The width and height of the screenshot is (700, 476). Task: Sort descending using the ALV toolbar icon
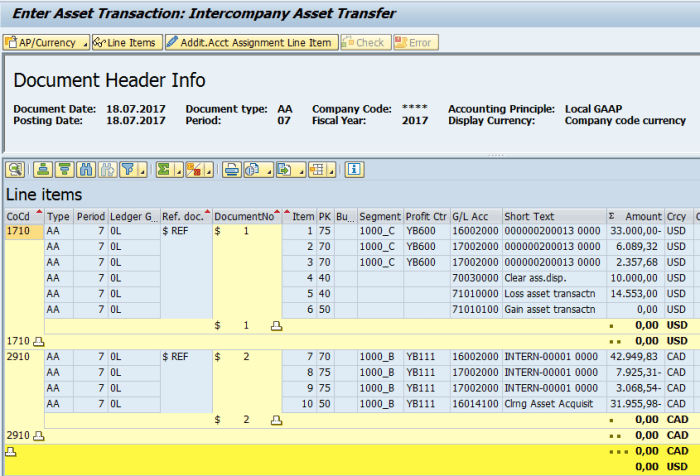click(x=64, y=169)
